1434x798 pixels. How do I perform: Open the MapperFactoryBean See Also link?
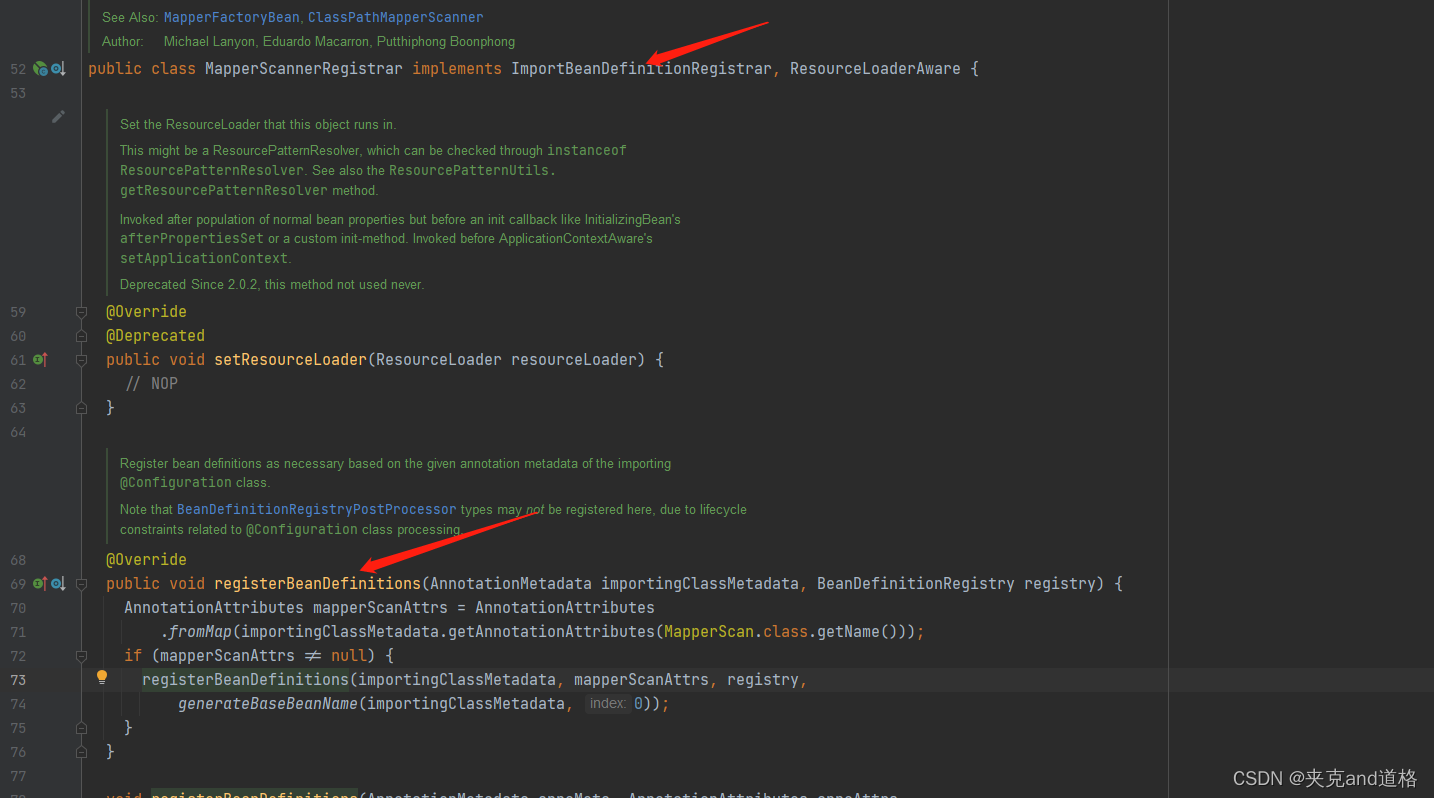[x=231, y=17]
